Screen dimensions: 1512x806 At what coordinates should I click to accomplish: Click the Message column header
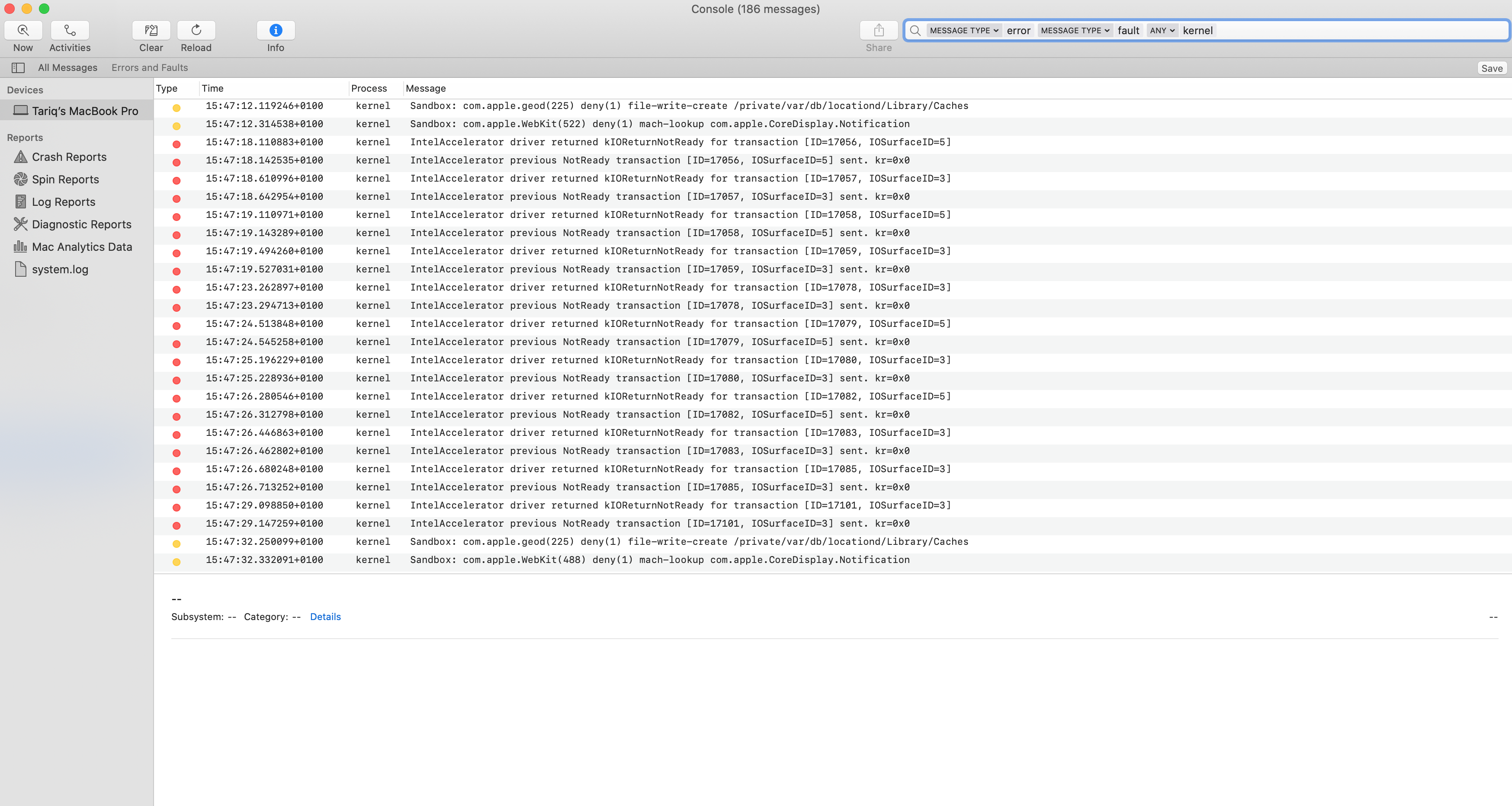(426, 89)
